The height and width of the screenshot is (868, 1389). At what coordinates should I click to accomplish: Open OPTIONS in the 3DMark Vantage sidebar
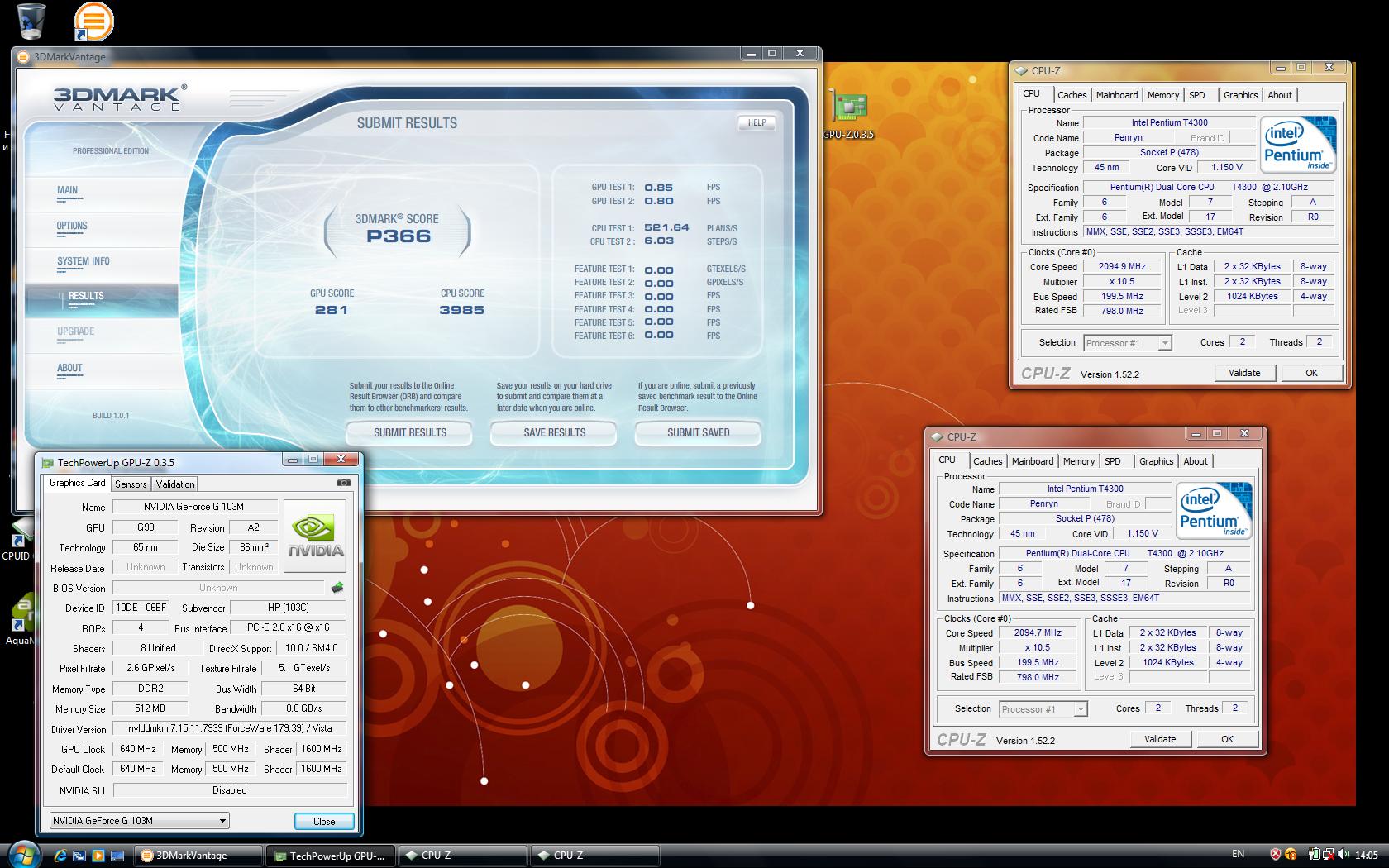(103, 229)
